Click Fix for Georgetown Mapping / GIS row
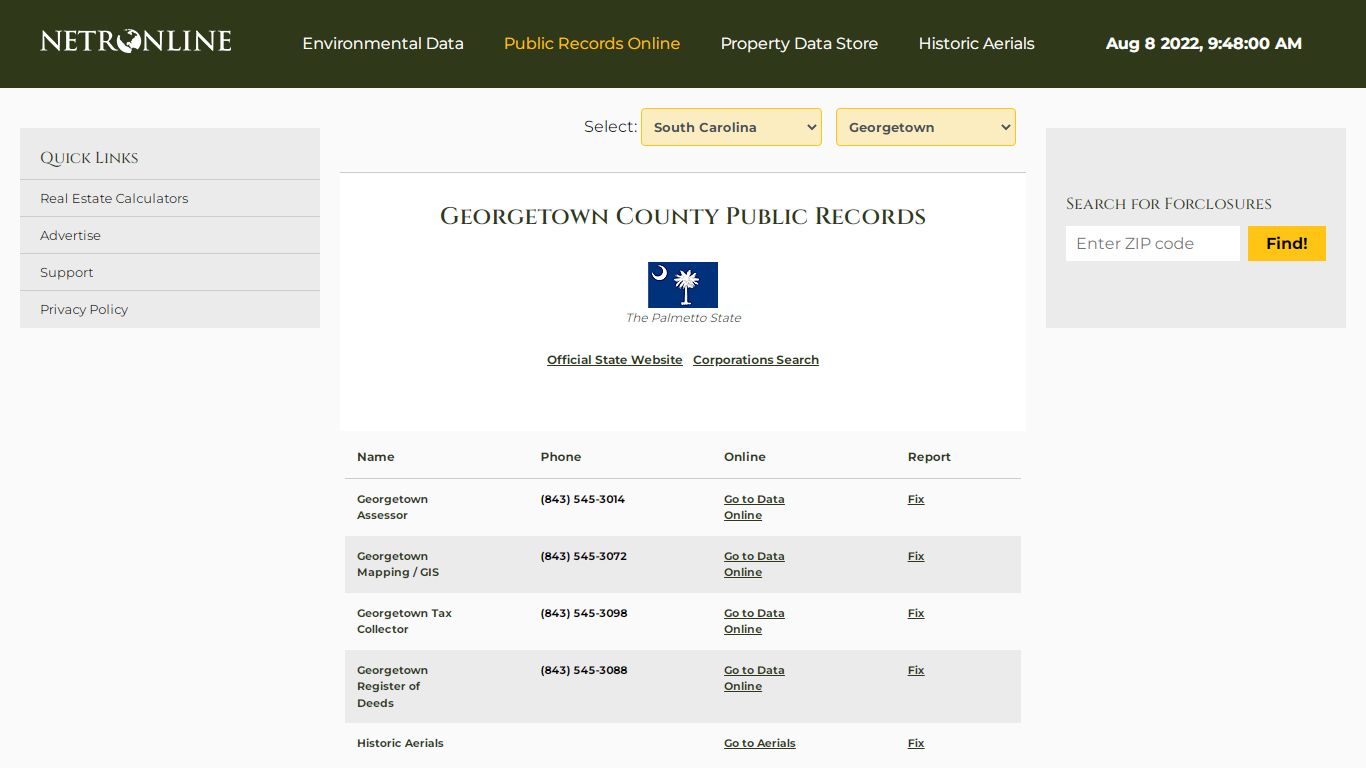This screenshot has height=768, width=1366. coord(916,556)
